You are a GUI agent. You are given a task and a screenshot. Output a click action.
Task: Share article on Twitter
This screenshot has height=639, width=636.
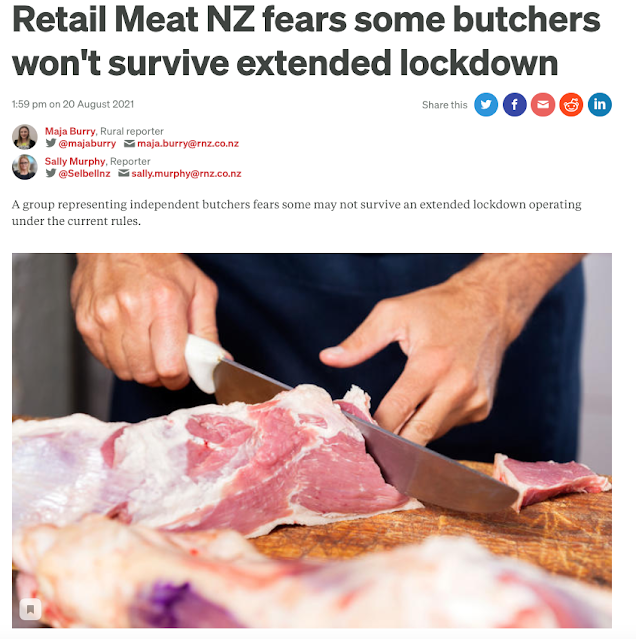coord(486,105)
